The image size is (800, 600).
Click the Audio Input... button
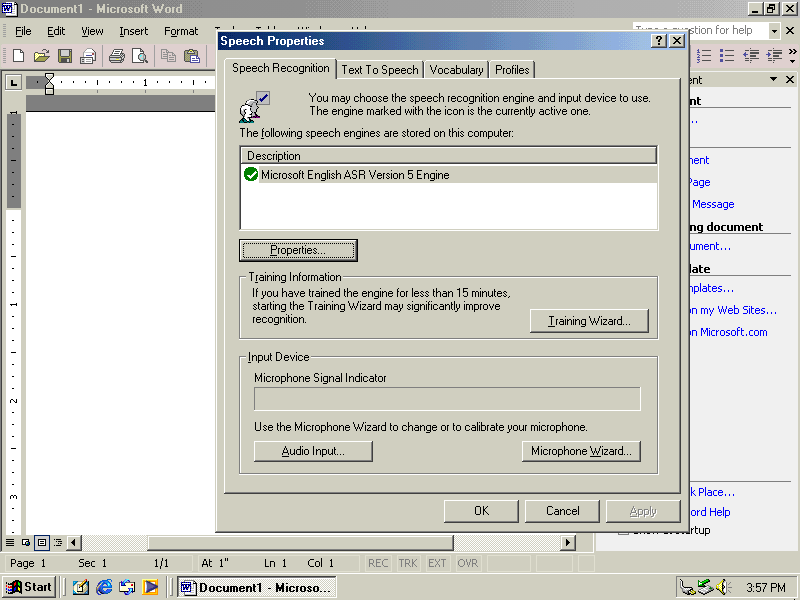tap(313, 451)
